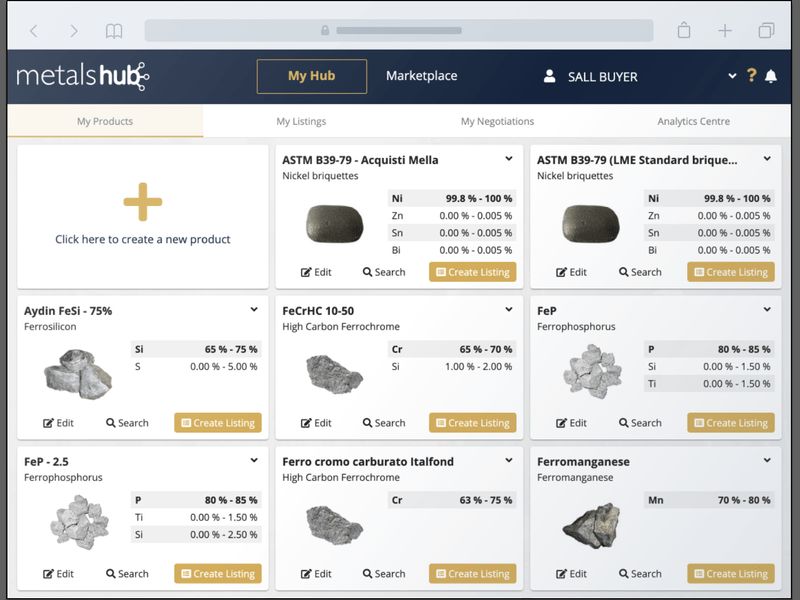800x600 pixels.
Task: Click the 'Cr 63 % - 75 %' composition row
Action: click(452, 500)
